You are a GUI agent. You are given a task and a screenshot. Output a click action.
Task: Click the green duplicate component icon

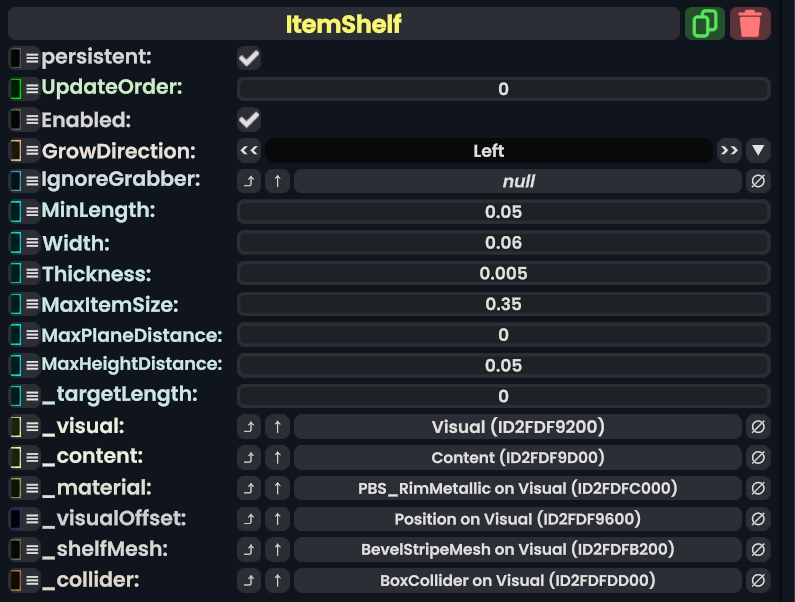pyautogui.click(x=705, y=23)
